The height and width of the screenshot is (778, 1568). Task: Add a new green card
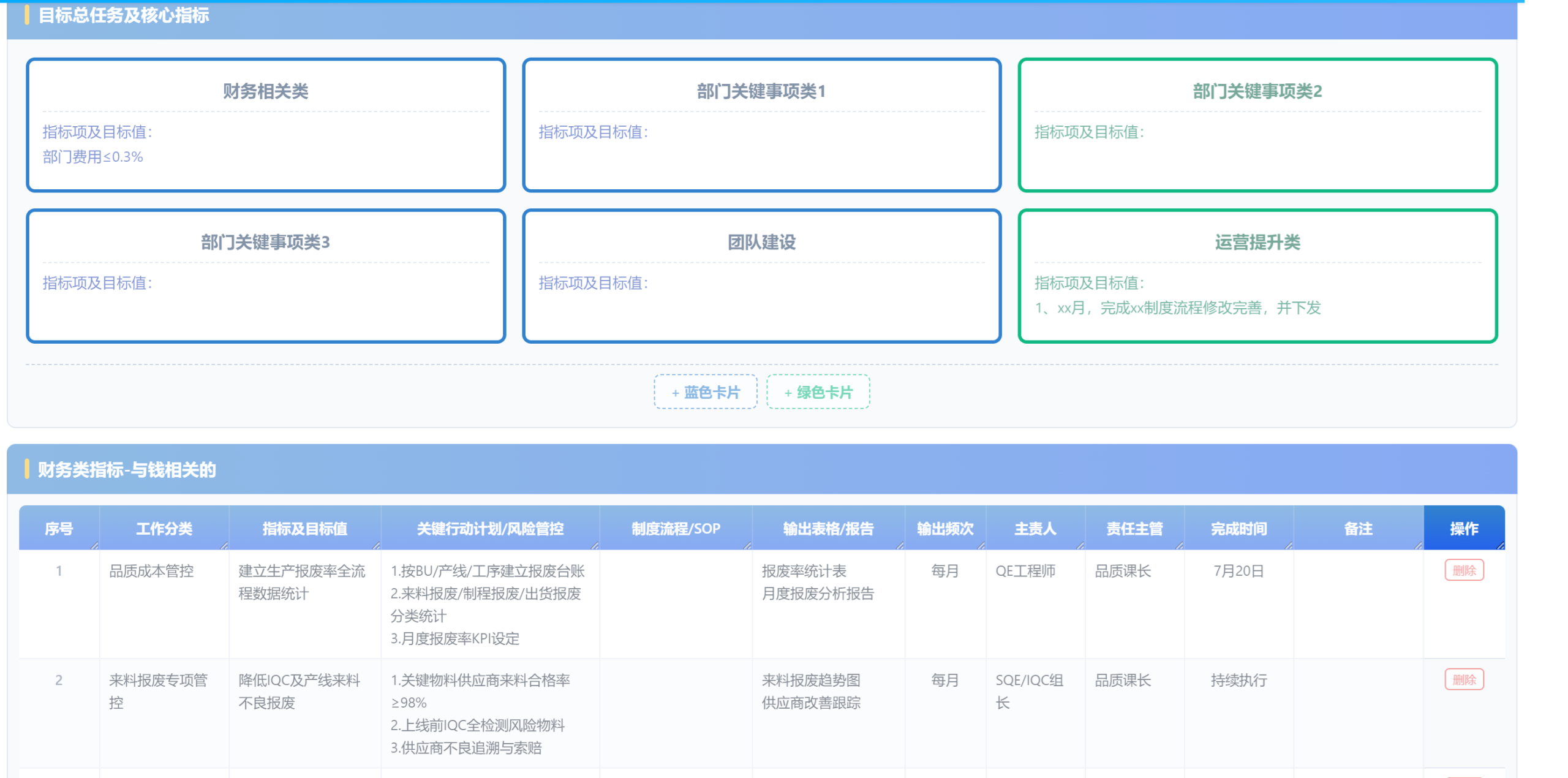click(x=818, y=391)
